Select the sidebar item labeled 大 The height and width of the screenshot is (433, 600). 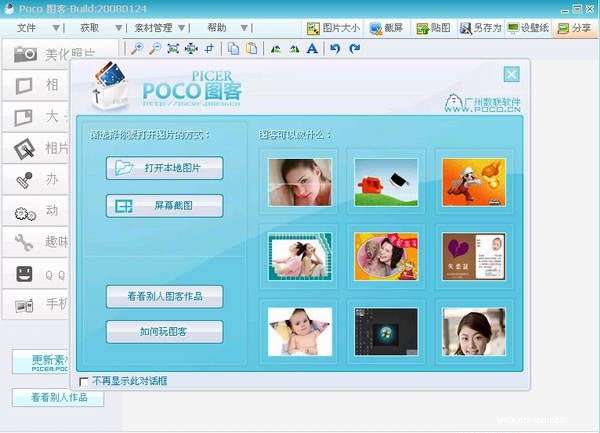click(36, 117)
